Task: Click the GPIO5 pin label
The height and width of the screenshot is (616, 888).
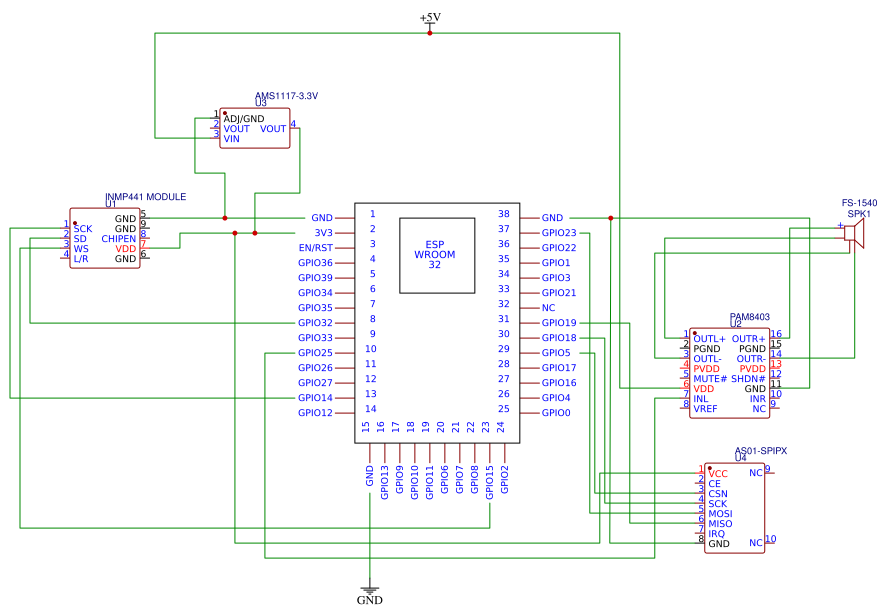Action: (x=556, y=353)
